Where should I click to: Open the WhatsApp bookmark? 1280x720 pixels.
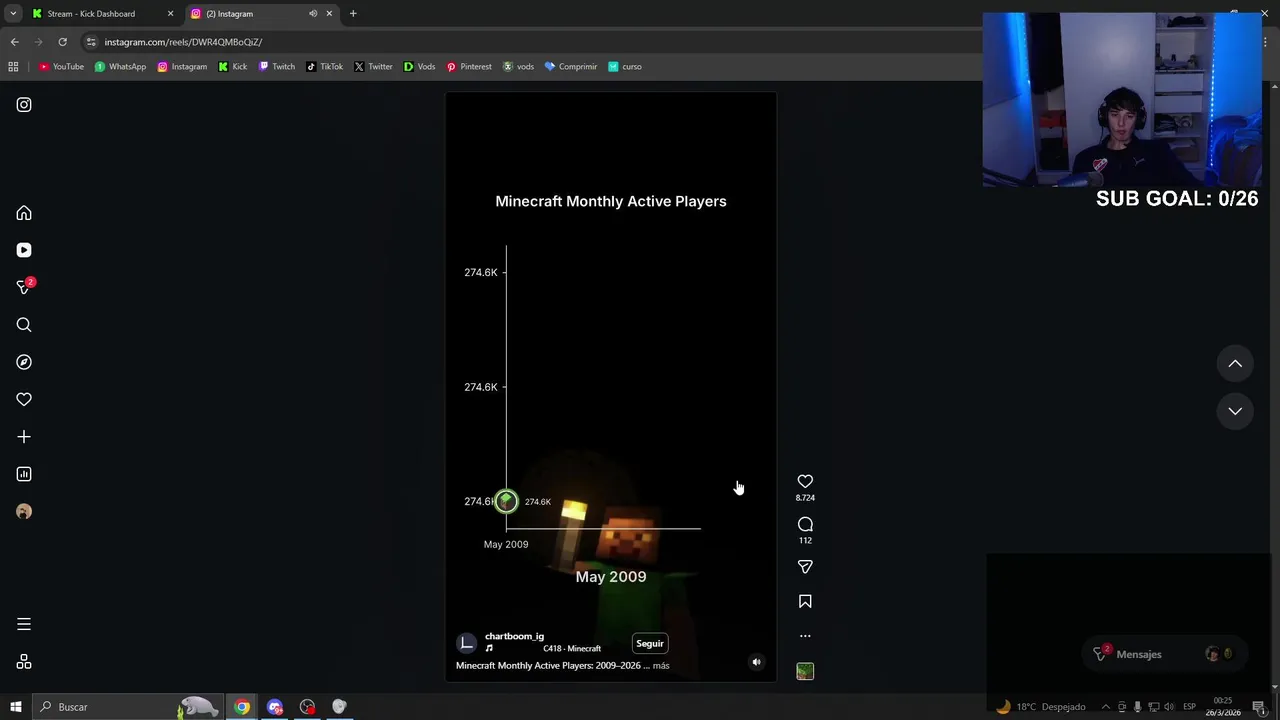point(120,67)
